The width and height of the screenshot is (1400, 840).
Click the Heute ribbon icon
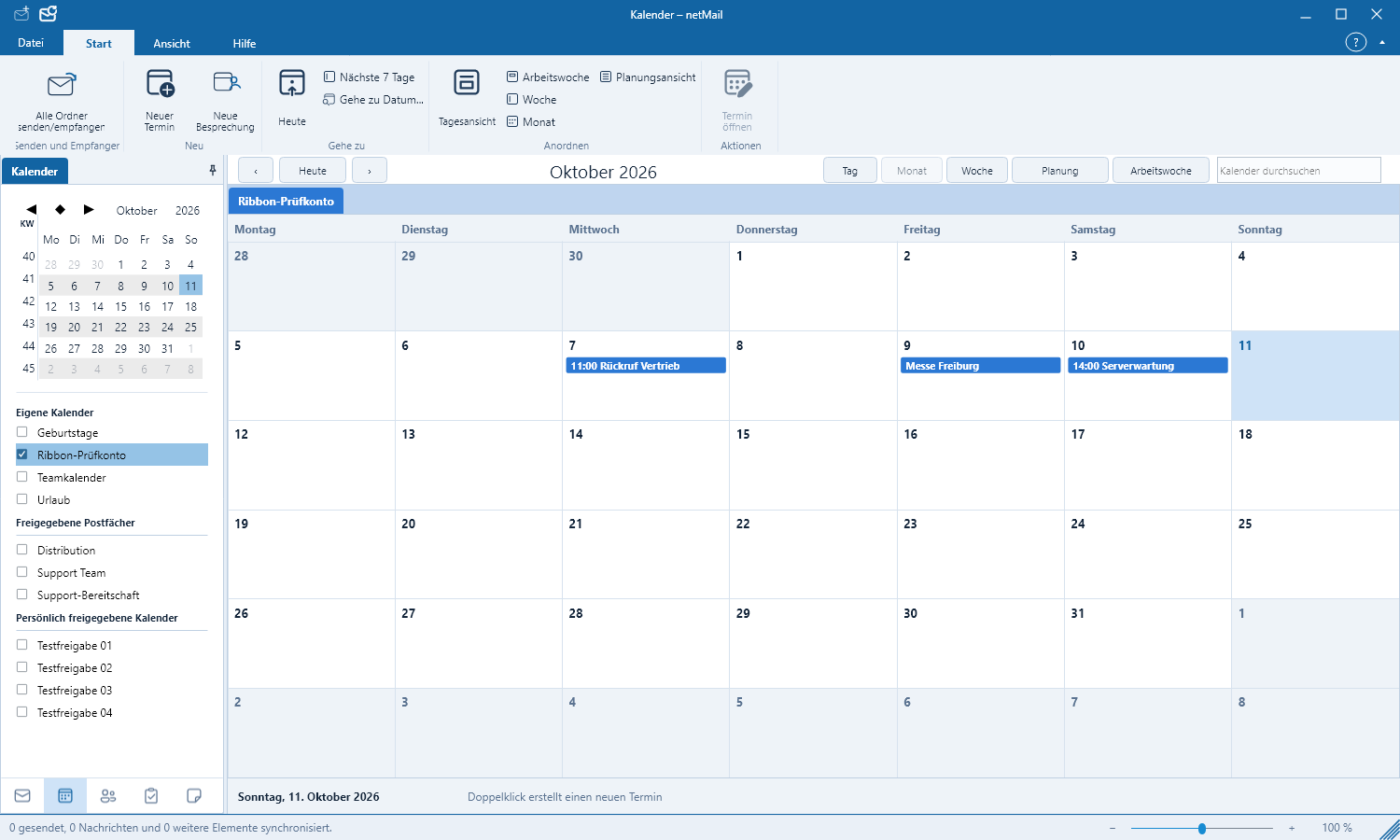point(292,83)
